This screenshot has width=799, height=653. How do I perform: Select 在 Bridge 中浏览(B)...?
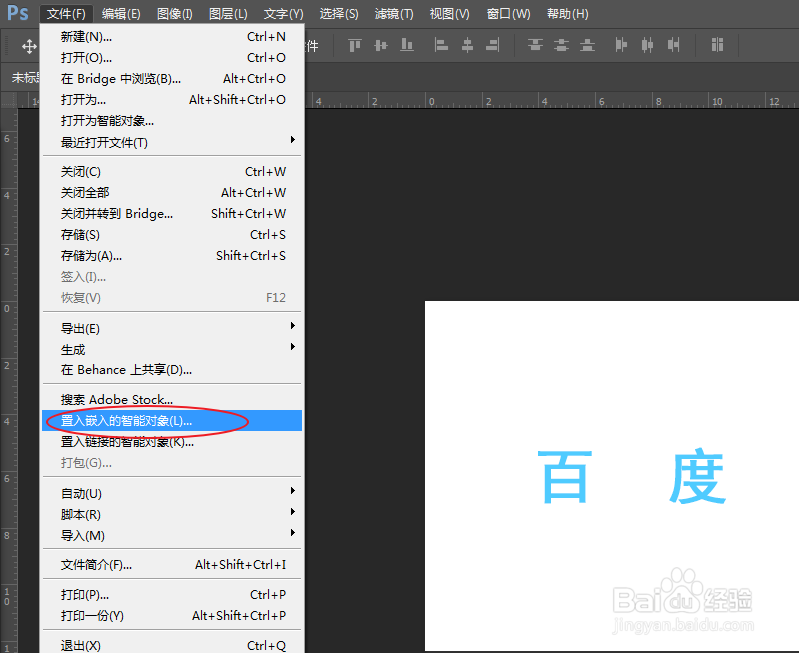[x=172, y=79]
